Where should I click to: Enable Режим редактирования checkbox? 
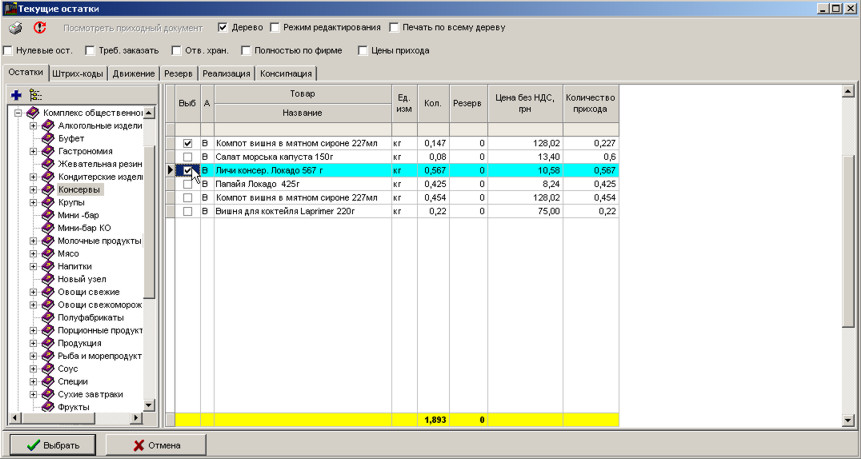pos(276,27)
